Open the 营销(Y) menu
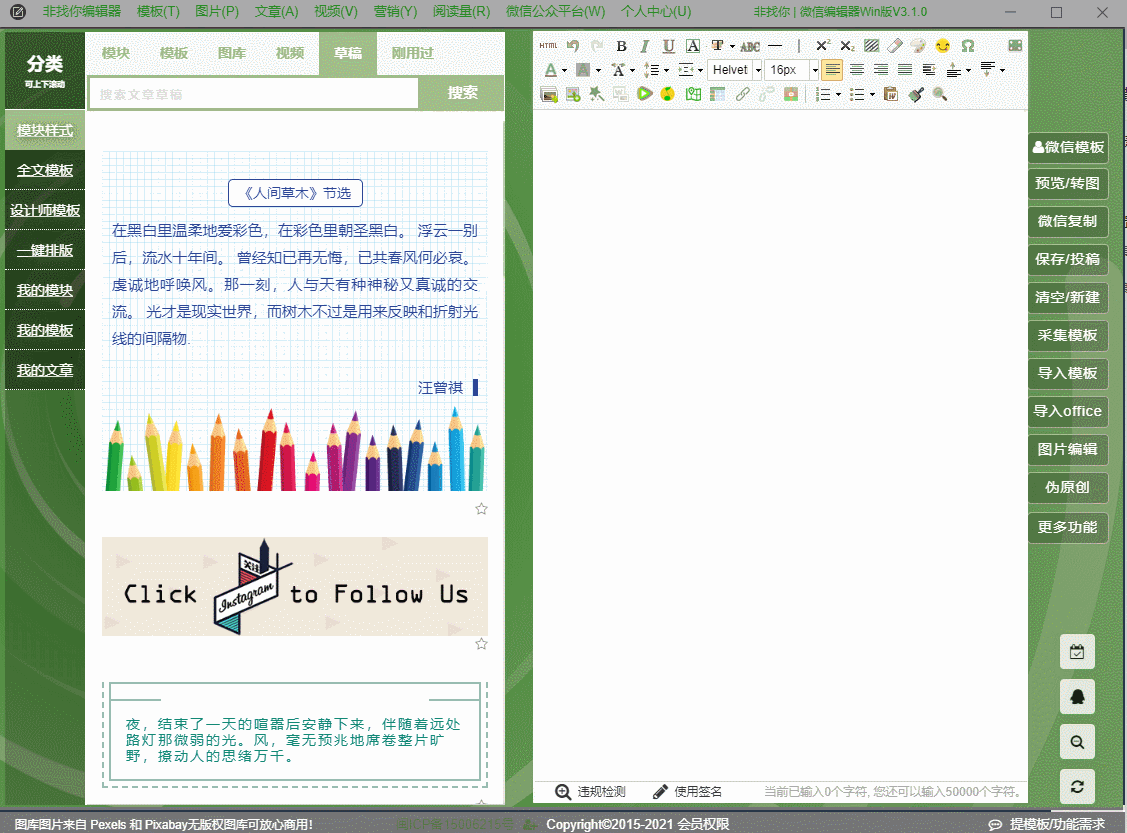Image resolution: width=1127 pixels, height=833 pixels. point(395,11)
